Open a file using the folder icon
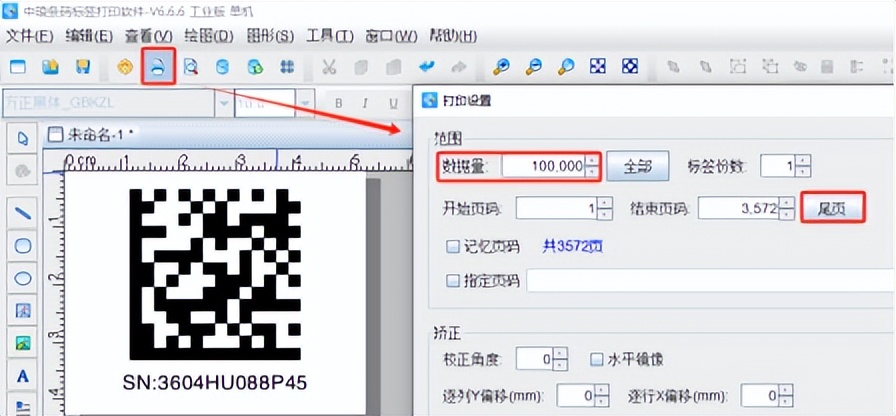The height and width of the screenshot is (416, 896). pyautogui.click(x=51, y=67)
